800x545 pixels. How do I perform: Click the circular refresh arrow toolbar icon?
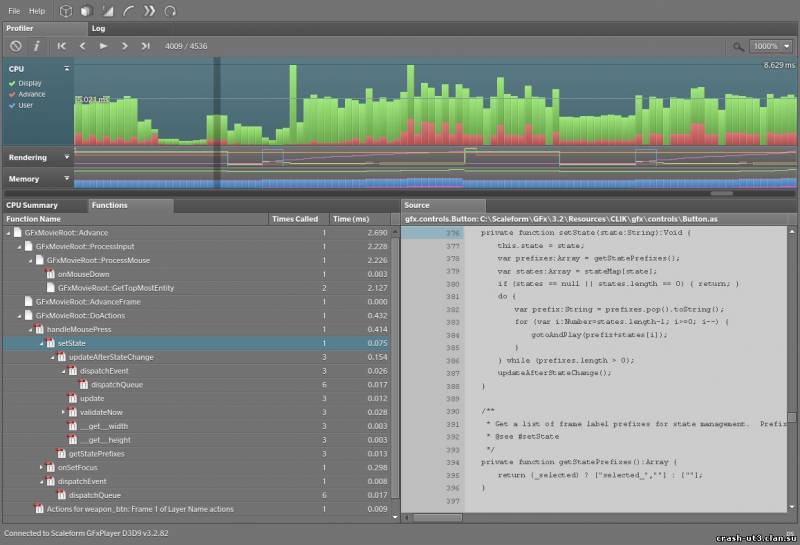tap(170, 10)
